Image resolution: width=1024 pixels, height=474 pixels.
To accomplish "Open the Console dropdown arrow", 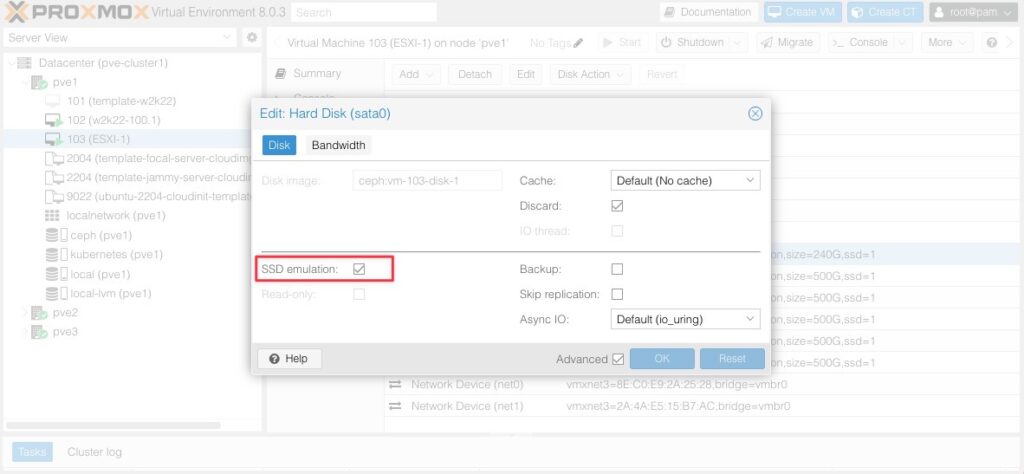I will pyautogui.click(x=903, y=42).
